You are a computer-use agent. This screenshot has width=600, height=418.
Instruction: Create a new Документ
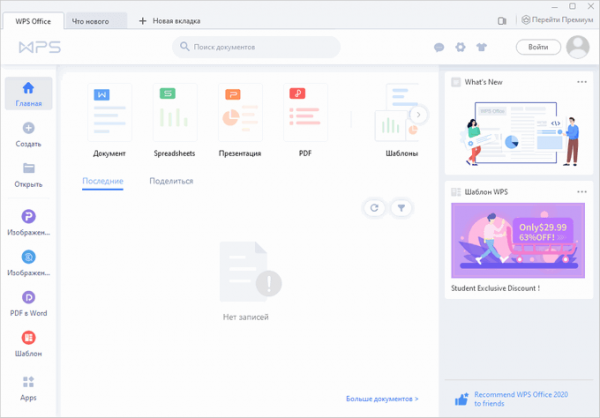tap(109, 120)
